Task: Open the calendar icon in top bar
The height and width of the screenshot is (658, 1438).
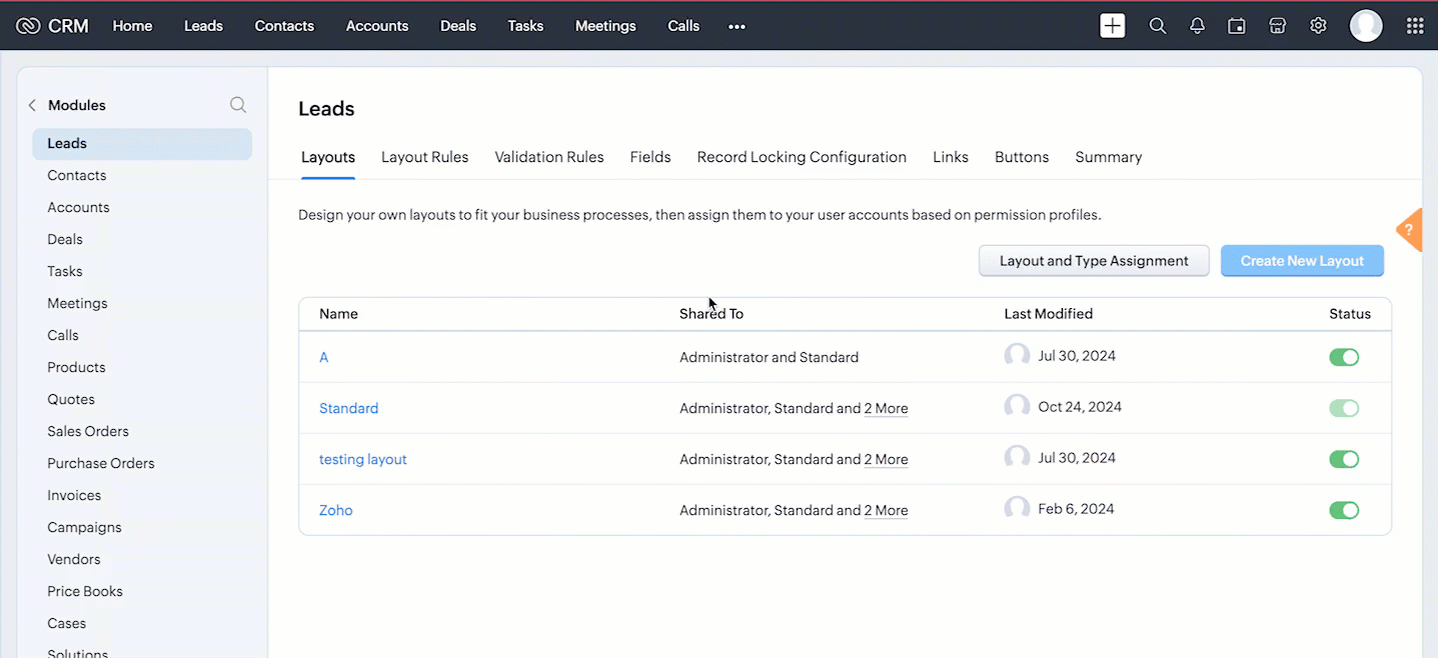Action: [1237, 26]
